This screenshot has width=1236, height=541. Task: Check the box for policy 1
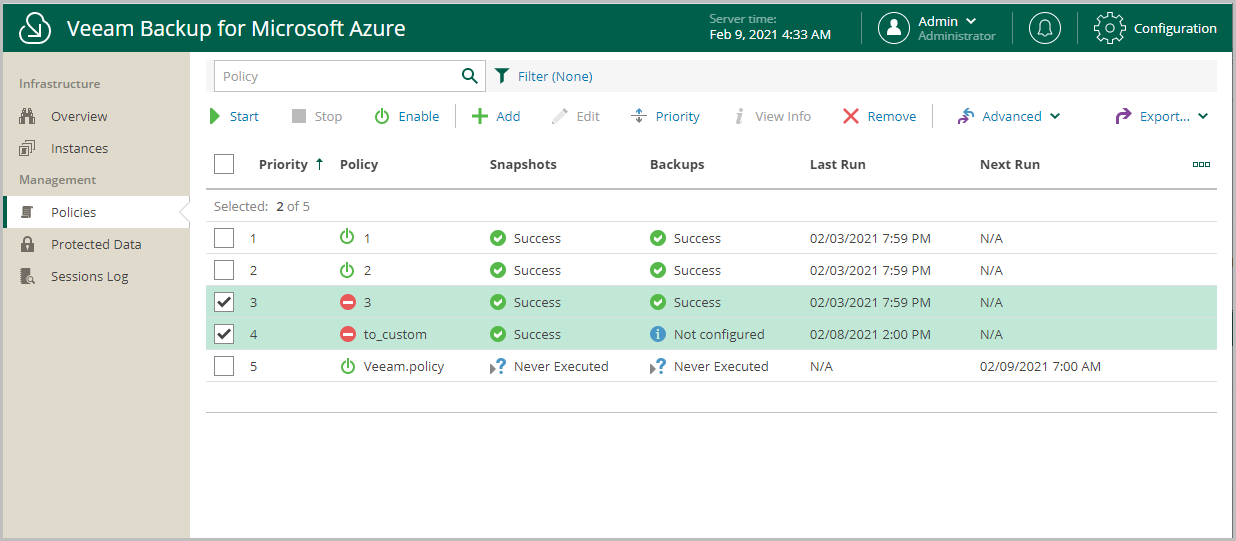click(x=224, y=238)
